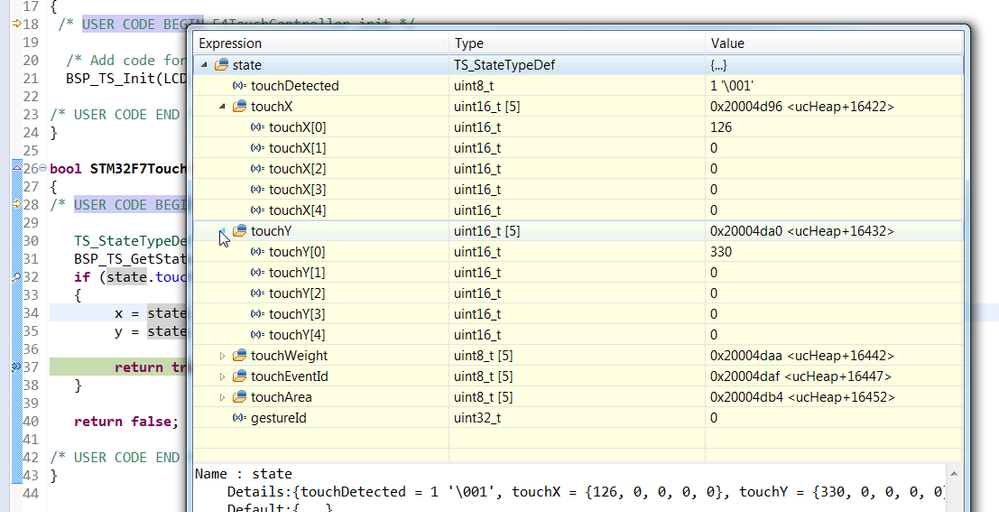Collapse the touchX array node

[222, 106]
